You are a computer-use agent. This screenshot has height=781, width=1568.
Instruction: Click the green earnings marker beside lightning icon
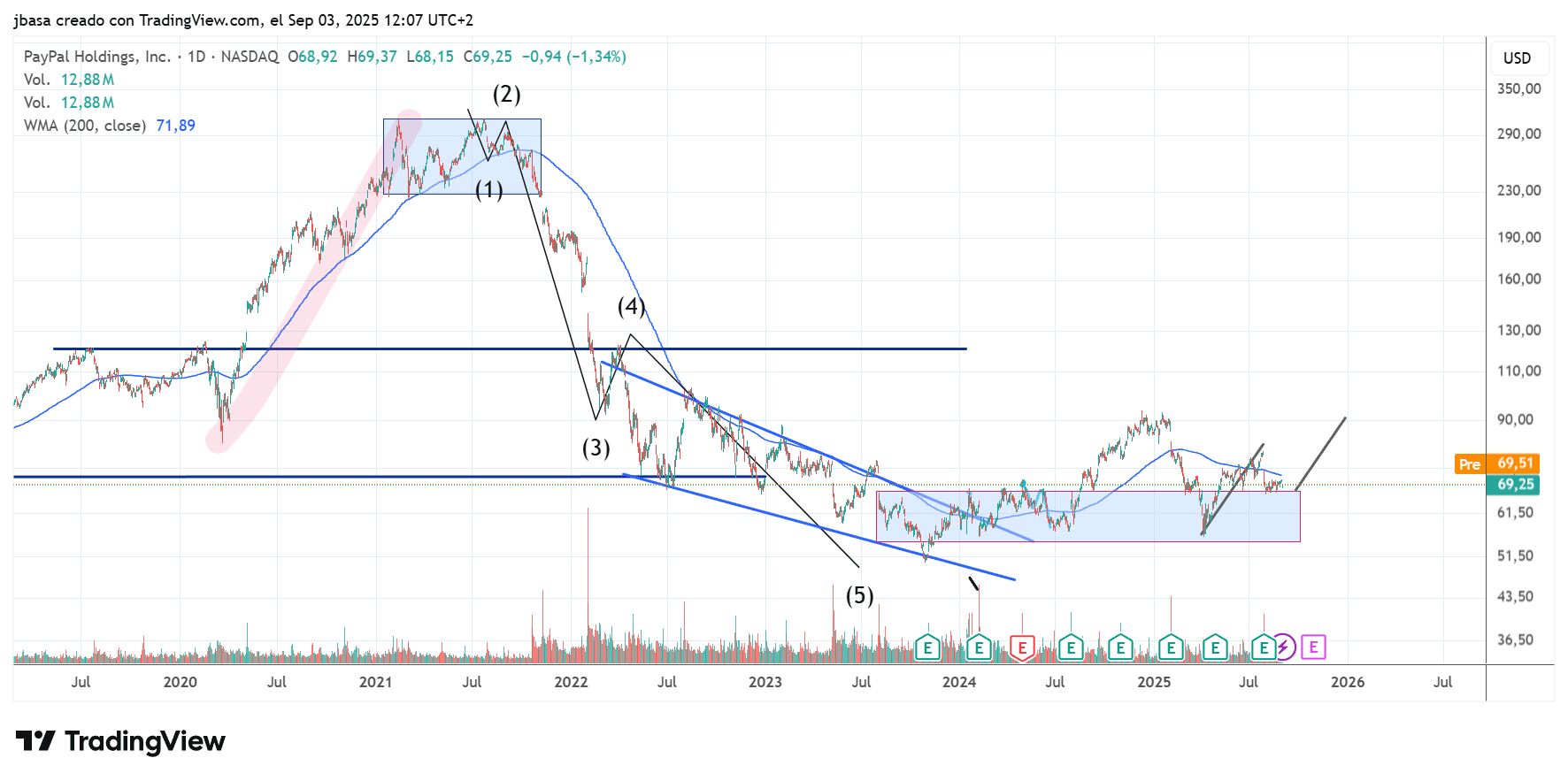coord(1264,648)
